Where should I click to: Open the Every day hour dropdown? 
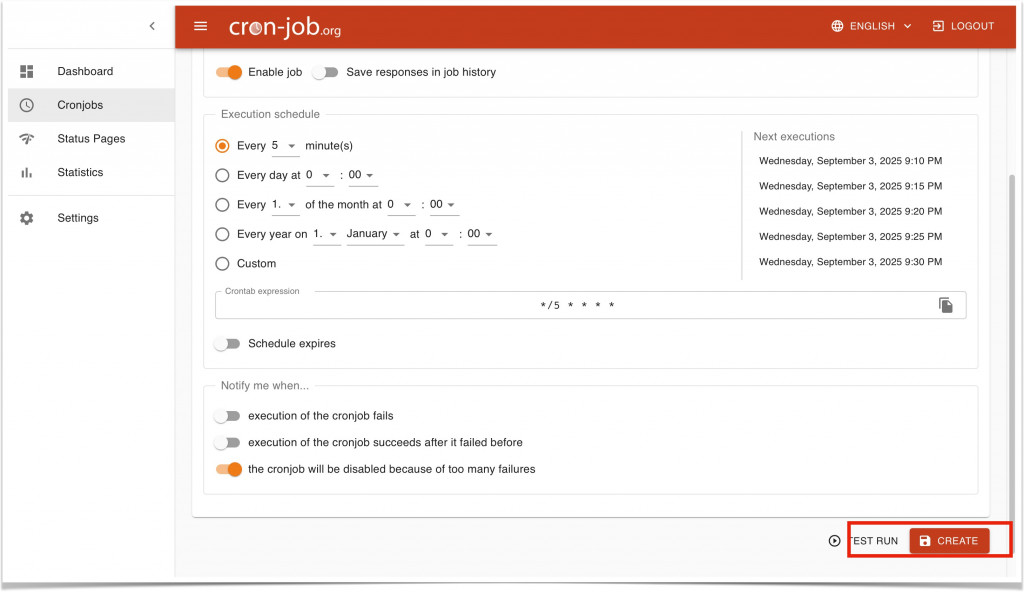[319, 175]
